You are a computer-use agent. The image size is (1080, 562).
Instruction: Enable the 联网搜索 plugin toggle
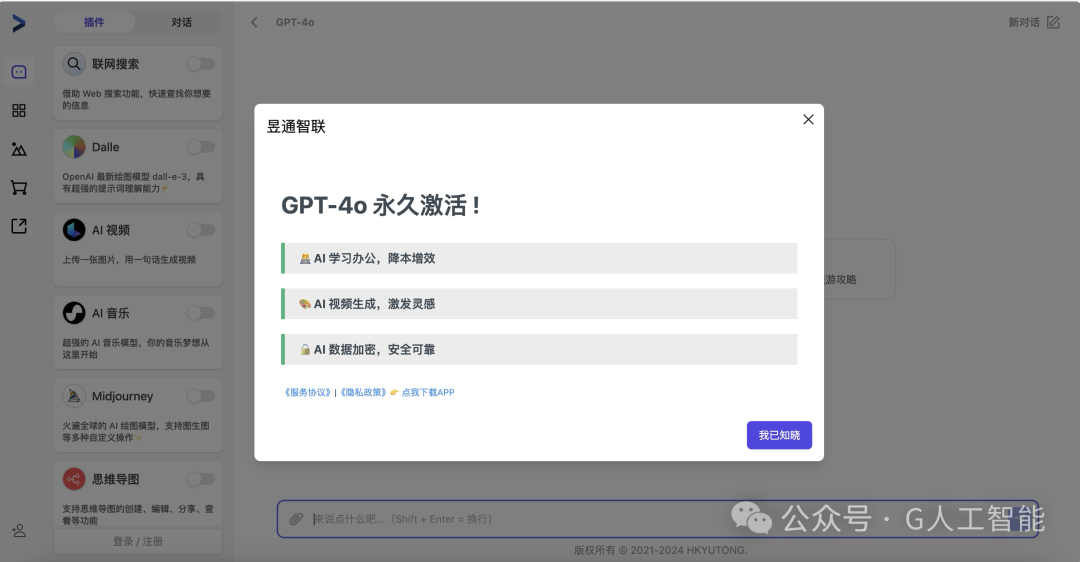click(201, 64)
